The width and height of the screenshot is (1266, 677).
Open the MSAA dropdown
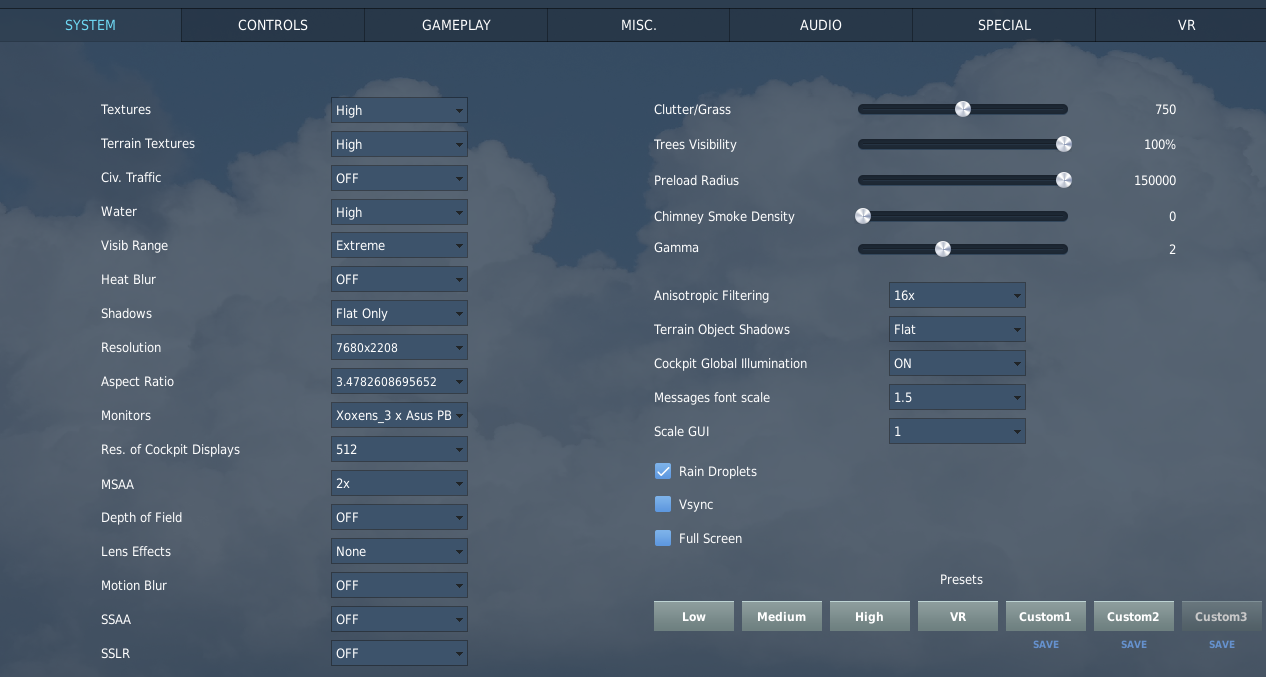point(399,484)
